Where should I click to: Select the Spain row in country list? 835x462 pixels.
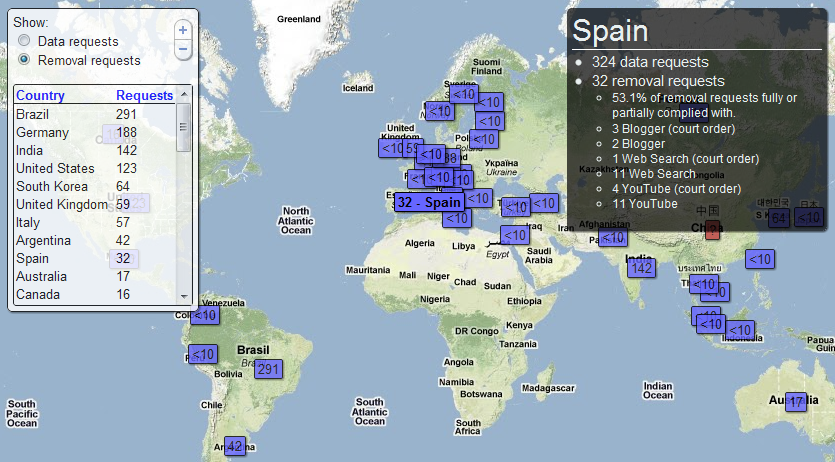(x=95, y=259)
